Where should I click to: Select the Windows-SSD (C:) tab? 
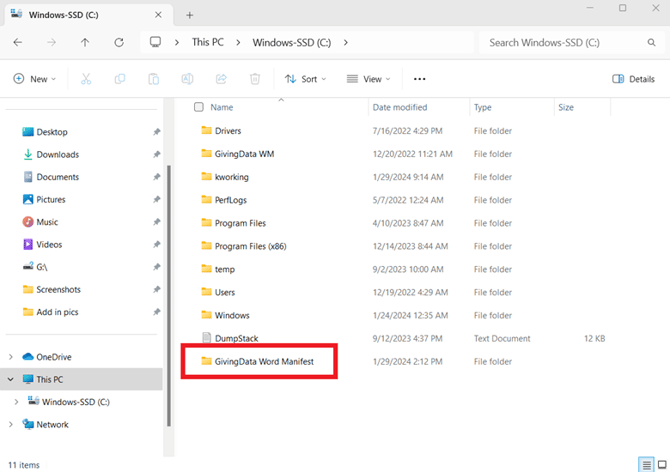(x=80, y=15)
